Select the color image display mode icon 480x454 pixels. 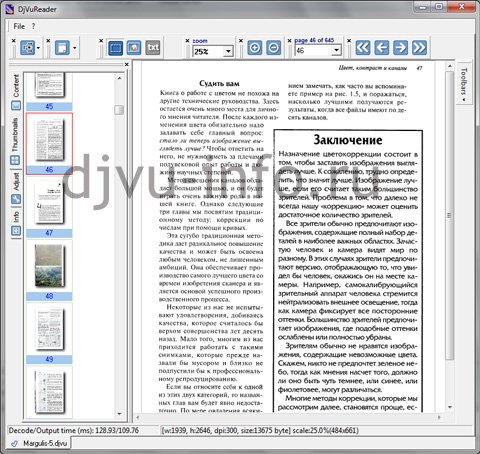[x=134, y=48]
